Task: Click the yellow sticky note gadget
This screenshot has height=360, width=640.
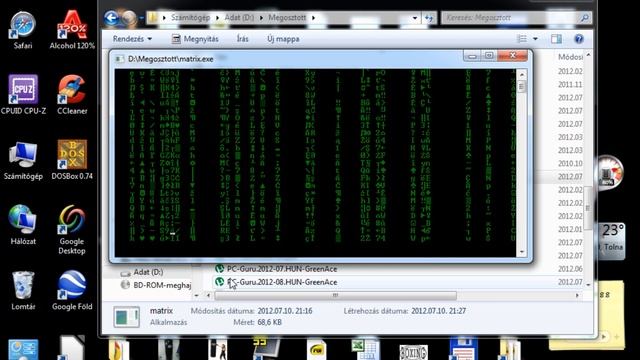Action: pyautogui.click(x=587, y=315)
